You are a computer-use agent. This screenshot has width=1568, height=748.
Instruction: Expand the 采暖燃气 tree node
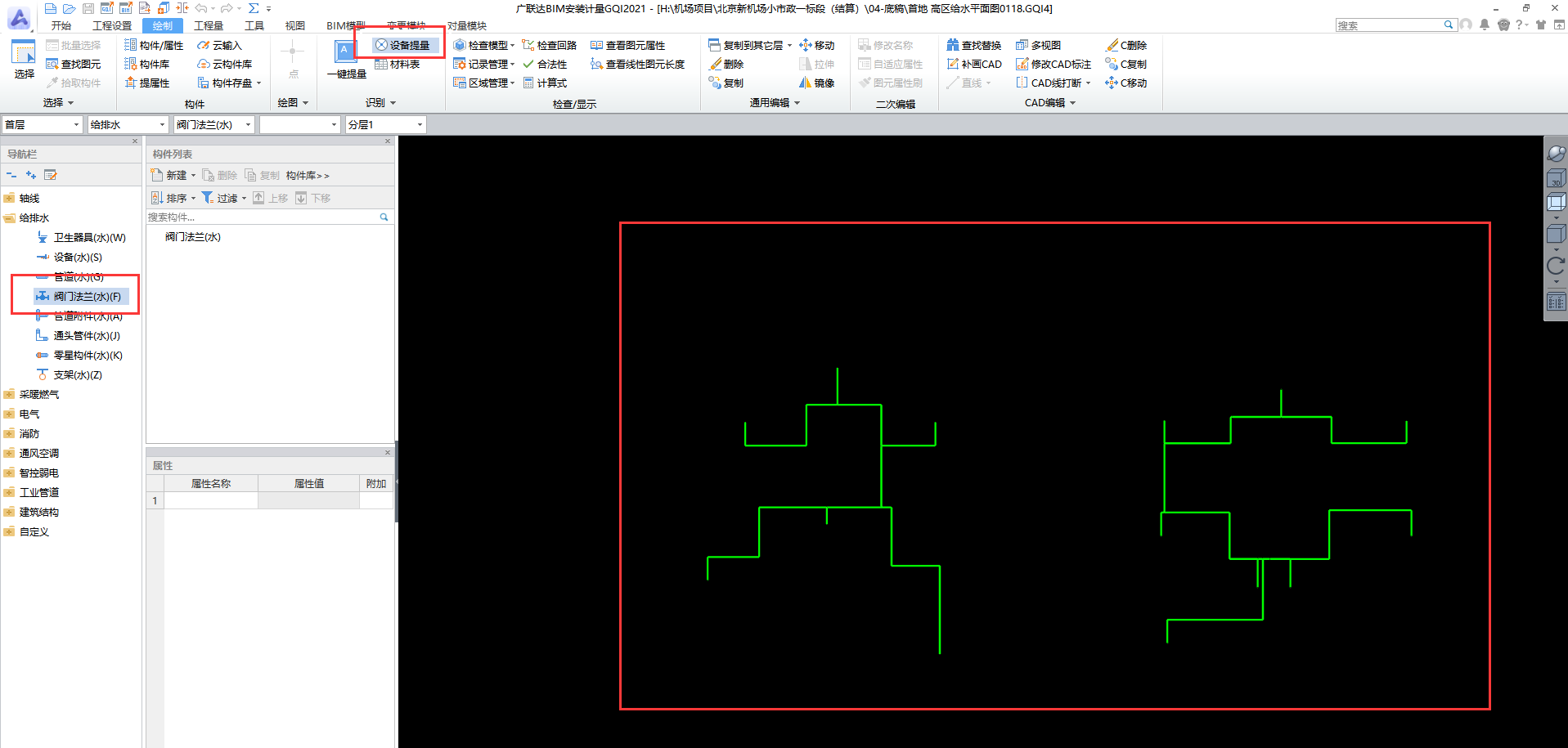tap(9, 394)
